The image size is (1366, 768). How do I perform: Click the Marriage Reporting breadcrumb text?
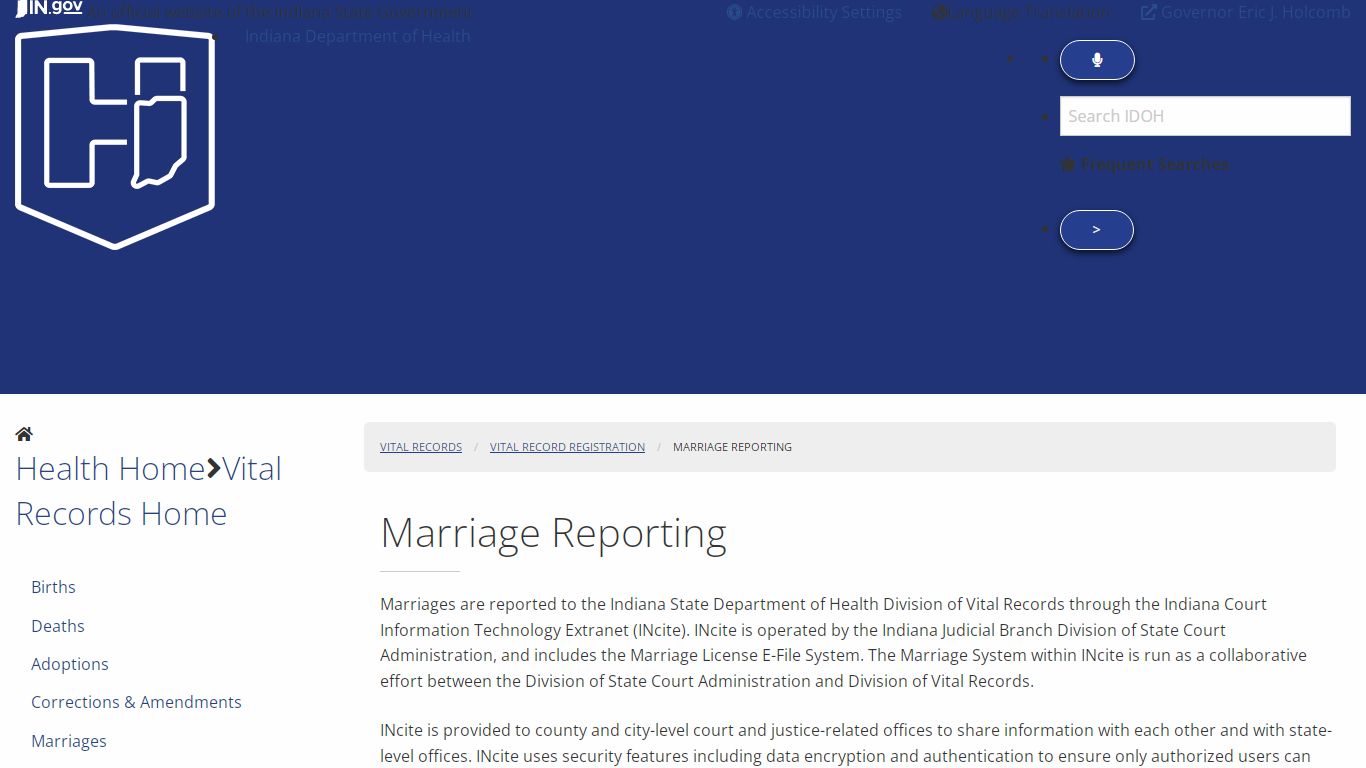(x=732, y=447)
